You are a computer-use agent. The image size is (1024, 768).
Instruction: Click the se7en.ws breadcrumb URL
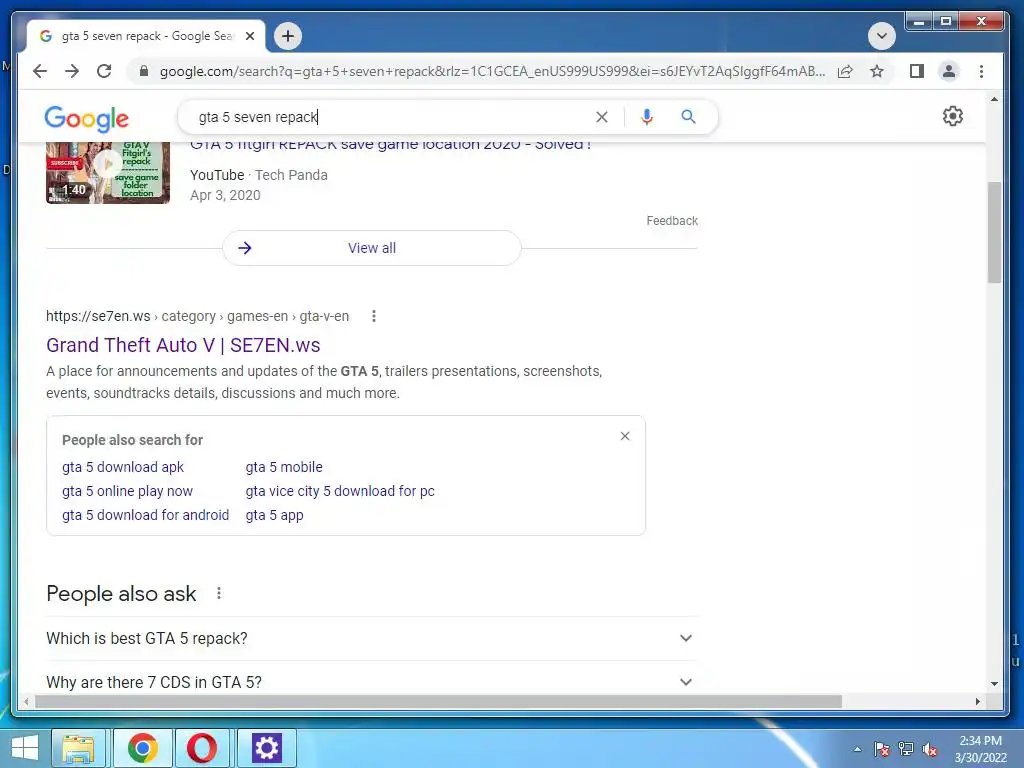coord(197,316)
